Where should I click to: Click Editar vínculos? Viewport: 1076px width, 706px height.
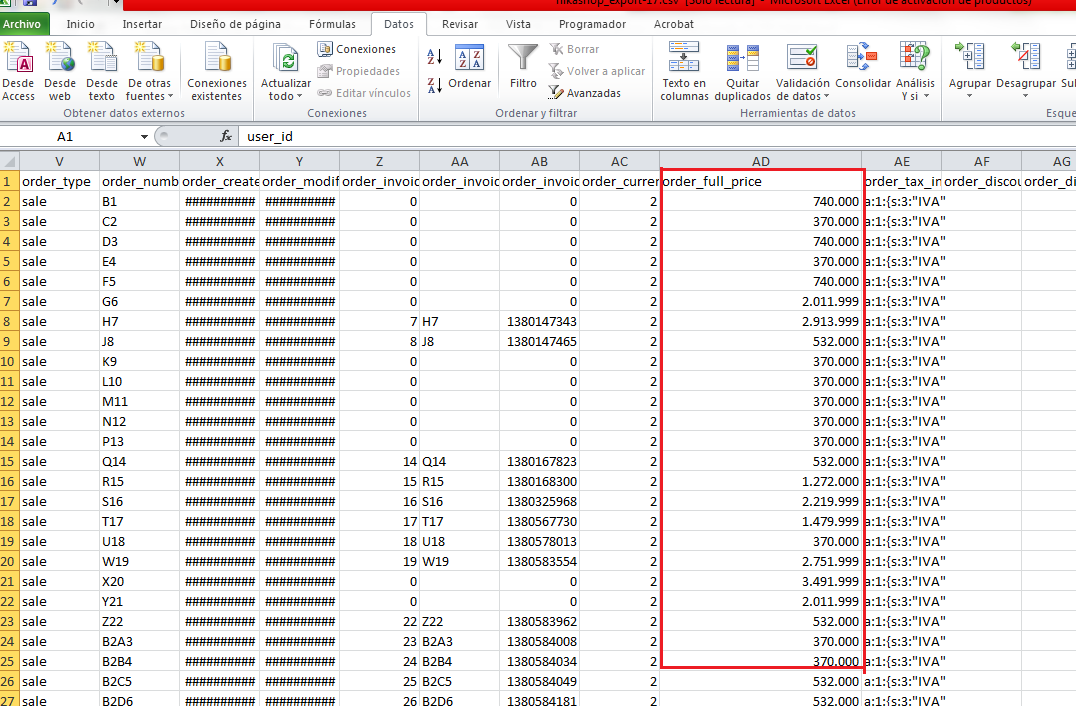[364, 93]
